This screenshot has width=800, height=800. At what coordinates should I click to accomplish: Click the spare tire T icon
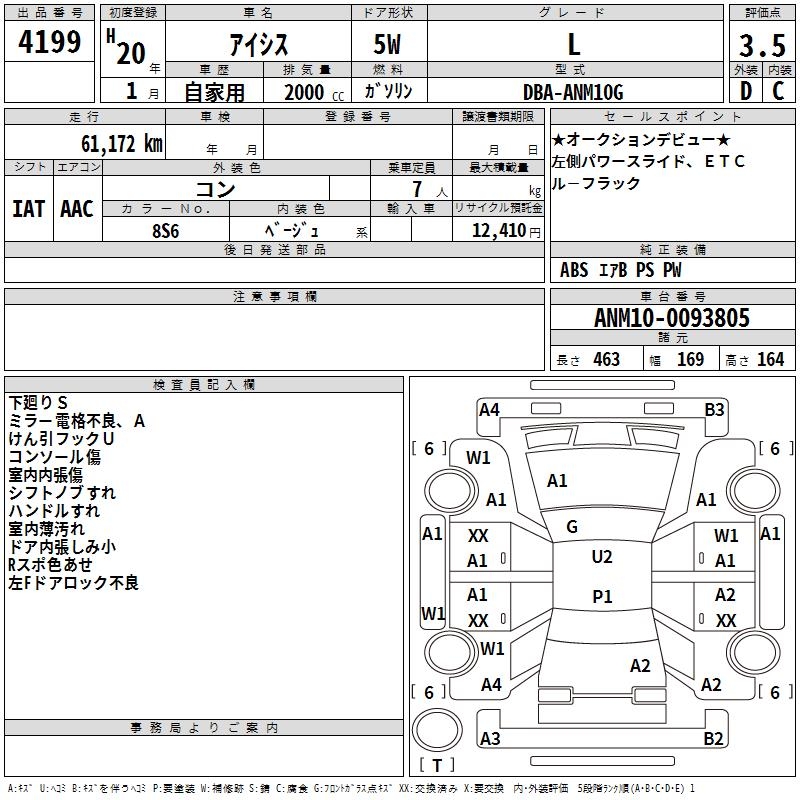(437, 729)
